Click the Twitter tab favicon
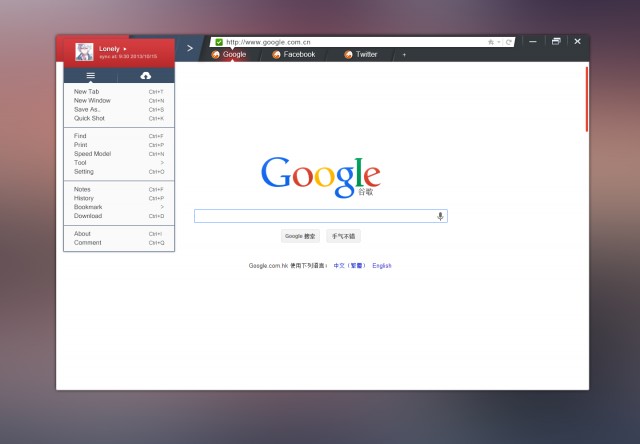This screenshot has height=444, width=640. pos(348,55)
